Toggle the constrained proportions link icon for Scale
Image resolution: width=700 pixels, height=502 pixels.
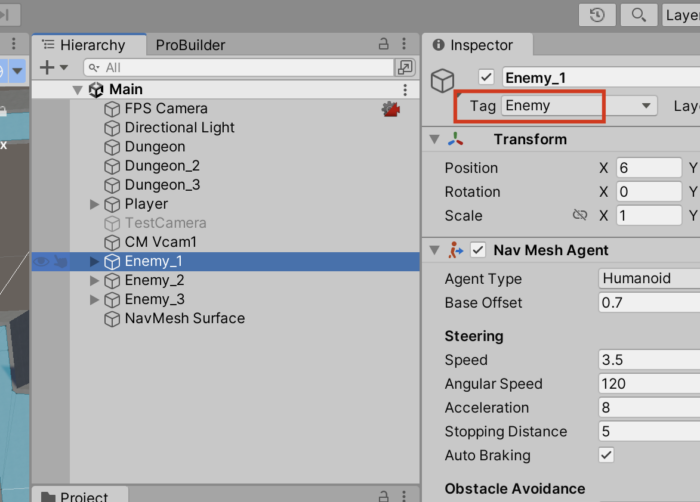579,216
